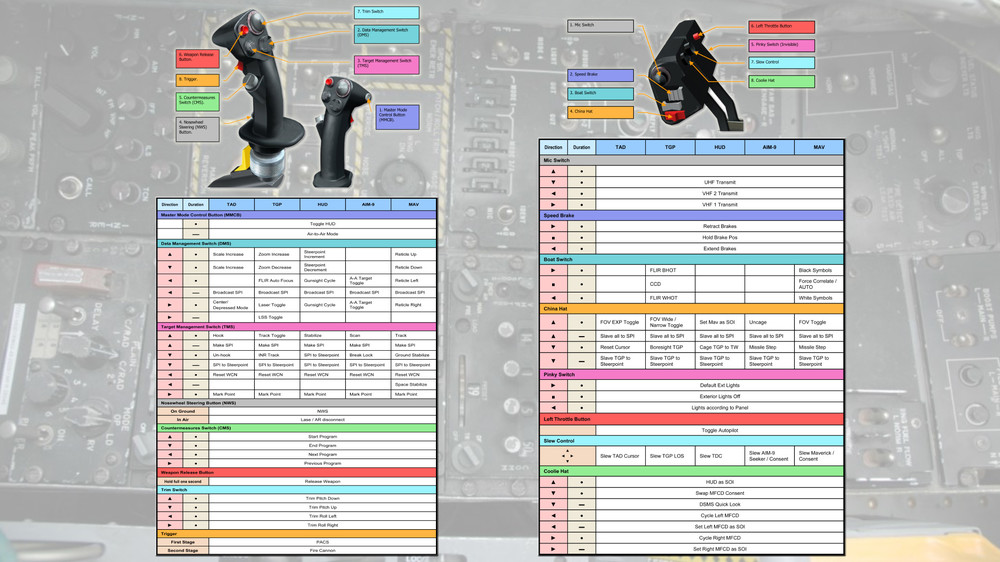Screen dimensions: 1000x562
Task: Click the 'Slew TGP LOS' cell
Action: (x=670, y=456)
